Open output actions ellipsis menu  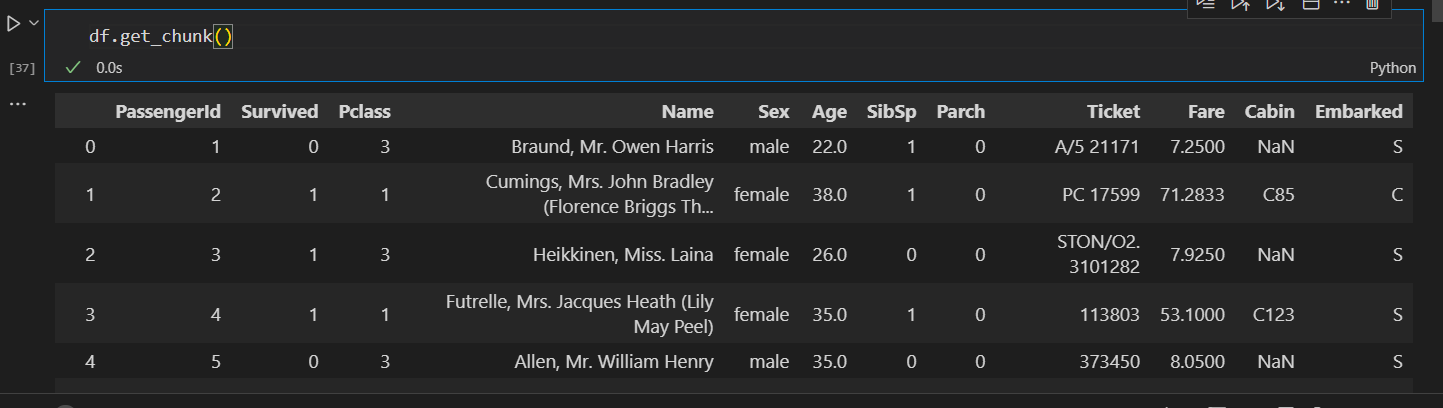[17, 103]
